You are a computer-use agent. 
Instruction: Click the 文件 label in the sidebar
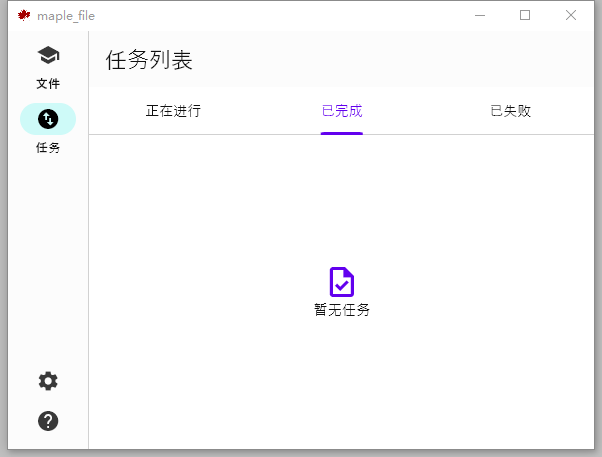coord(48,84)
